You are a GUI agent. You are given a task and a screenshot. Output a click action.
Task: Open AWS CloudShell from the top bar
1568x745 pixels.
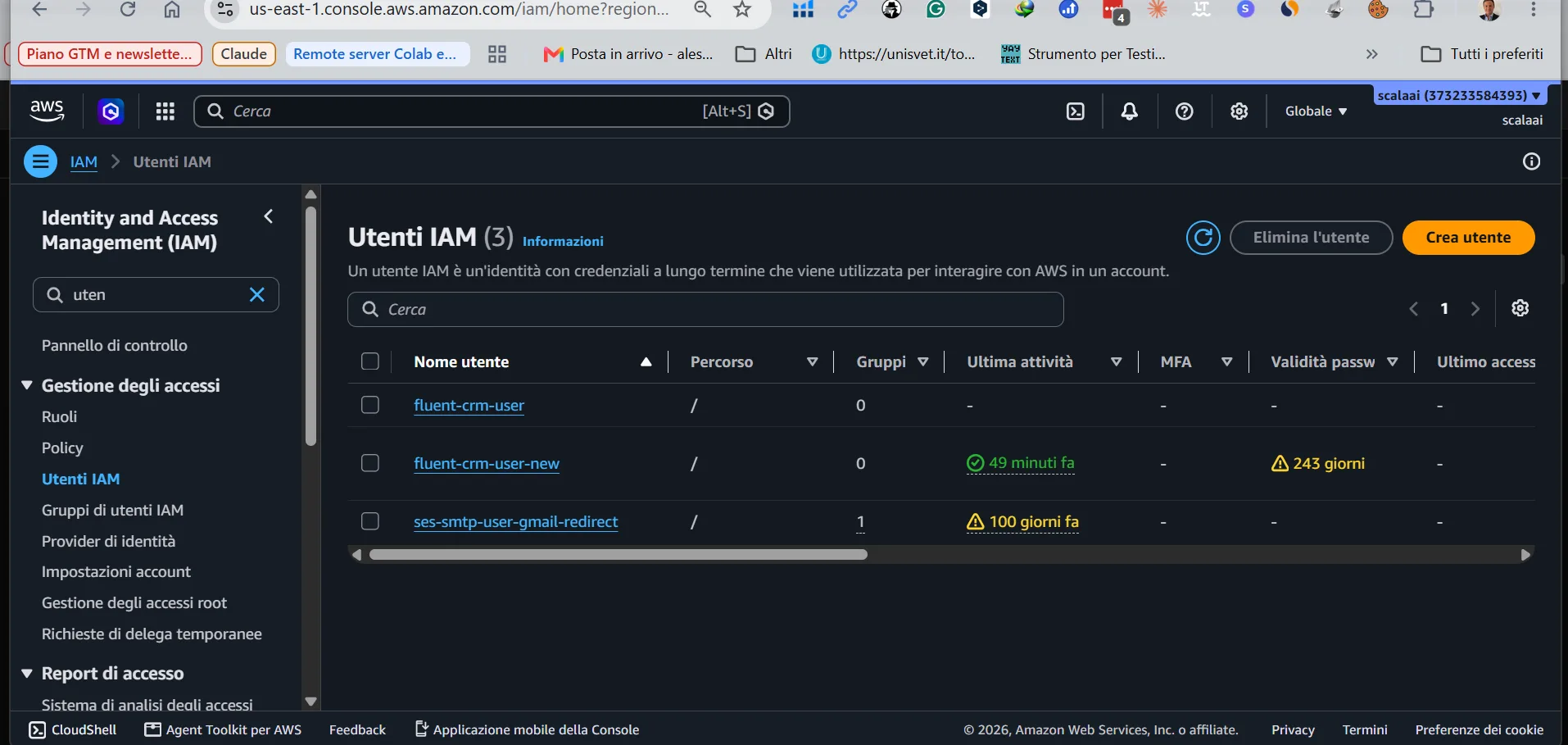pyautogui.click(x=1076, y=111)
